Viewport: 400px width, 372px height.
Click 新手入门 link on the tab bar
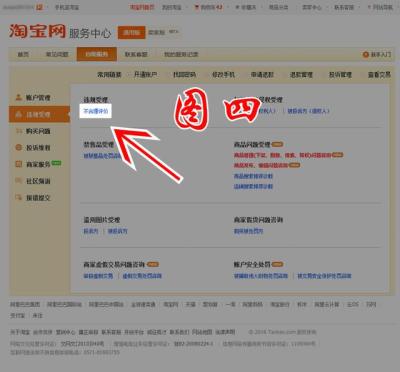click(x=381, y=54)
